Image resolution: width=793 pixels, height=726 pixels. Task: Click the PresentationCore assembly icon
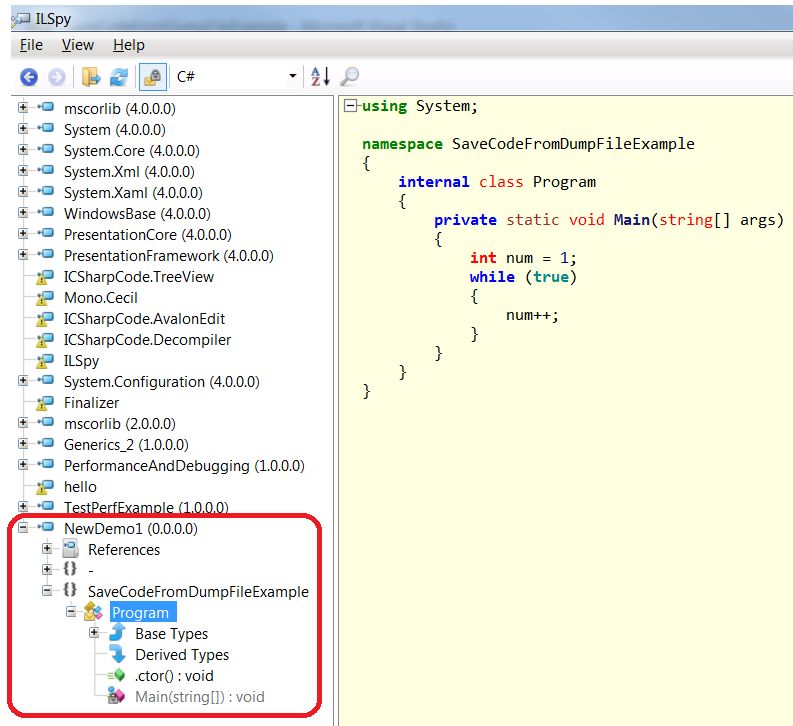(46, 233)
